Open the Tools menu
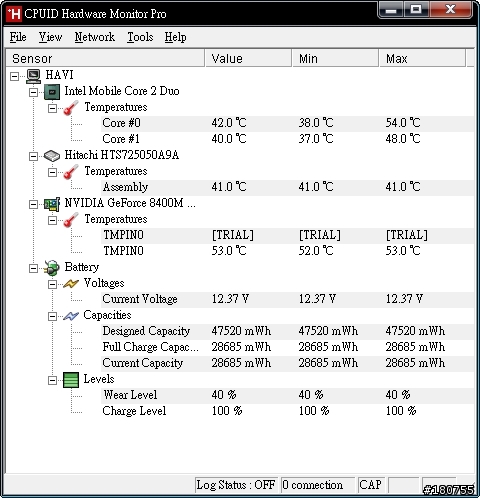480x498 pixels. [x=140, y=37]
